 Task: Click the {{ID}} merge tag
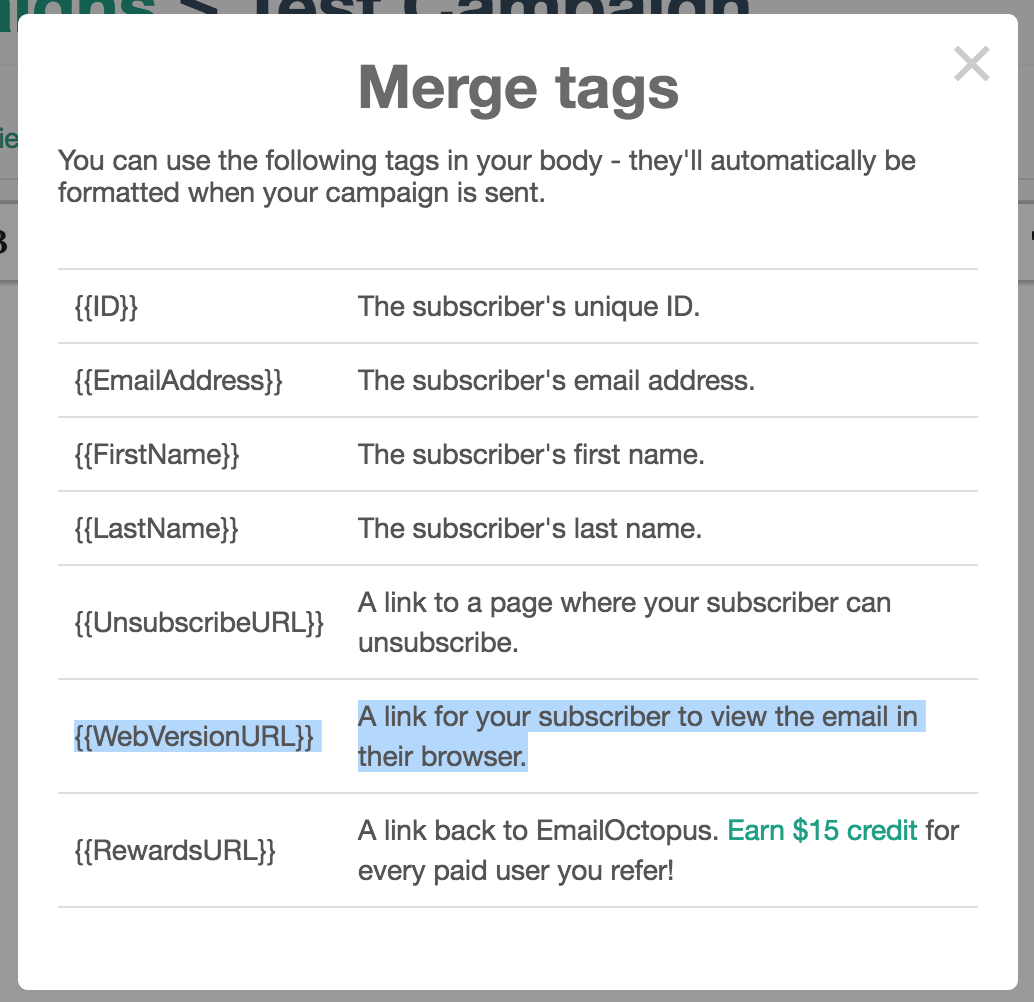click(106, 307)
